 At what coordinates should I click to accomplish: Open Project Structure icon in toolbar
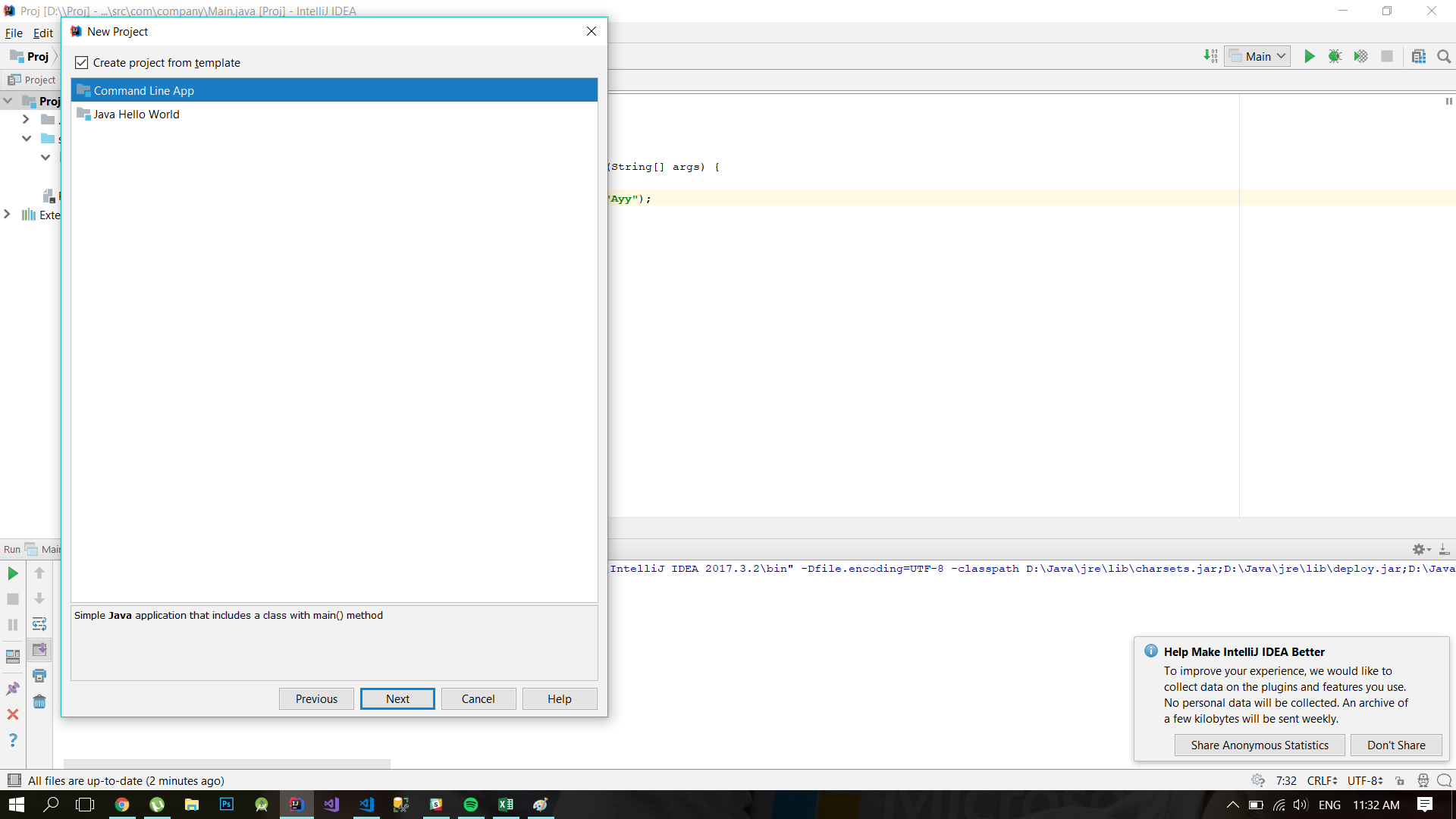pyautogui.click(x=1419, y=56)
